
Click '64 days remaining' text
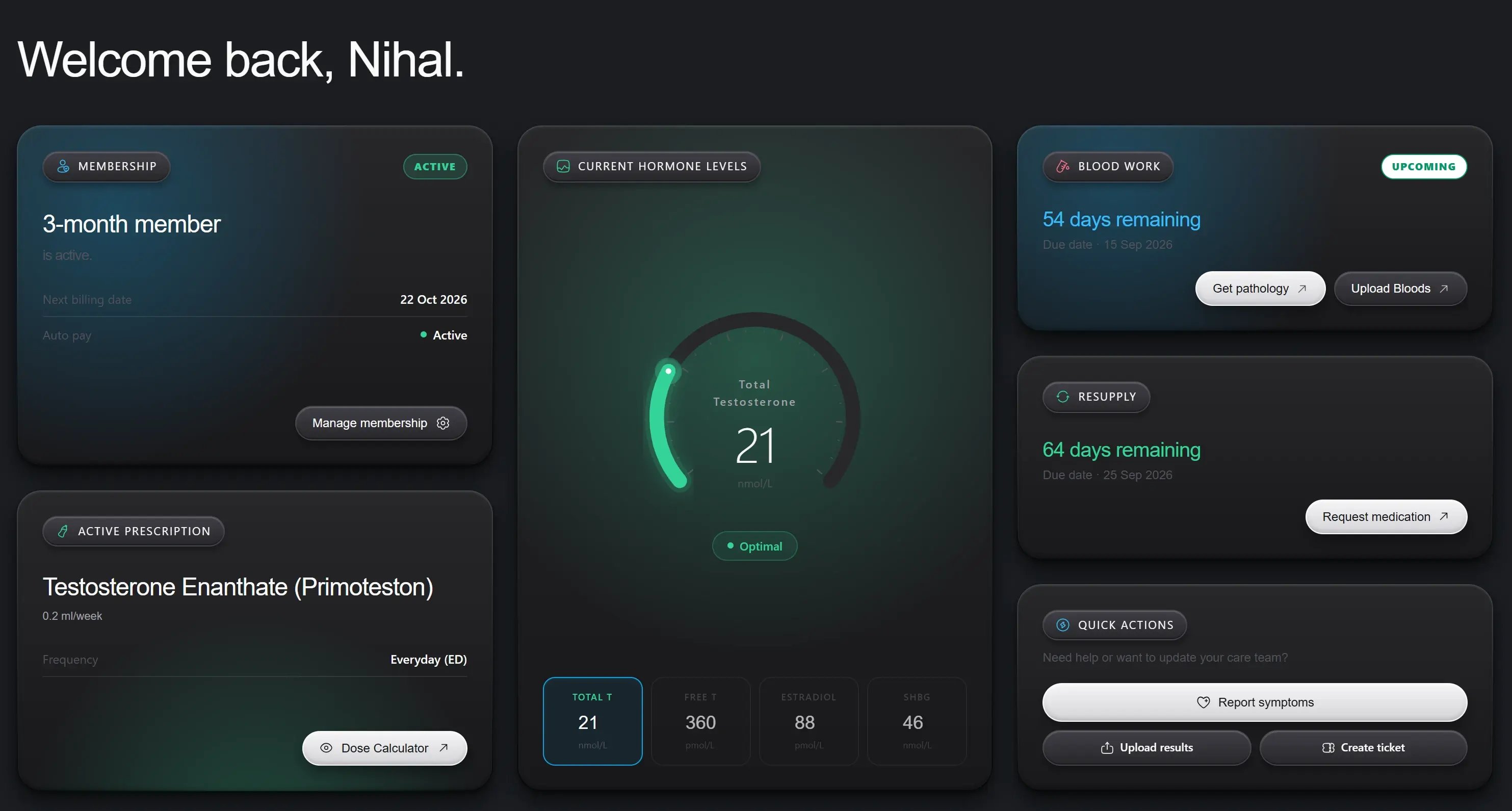tap(1122, 450)
